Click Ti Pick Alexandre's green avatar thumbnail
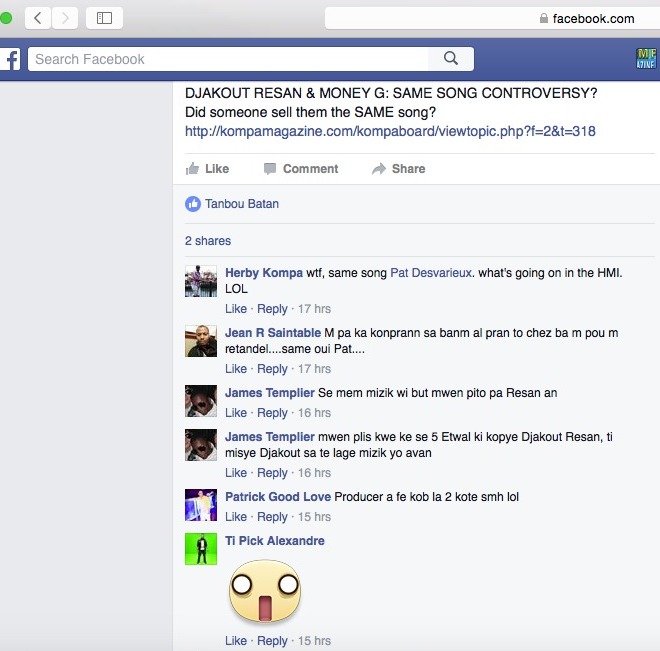The width and height of the screenshot is (660, 651). tap(201, 549)
